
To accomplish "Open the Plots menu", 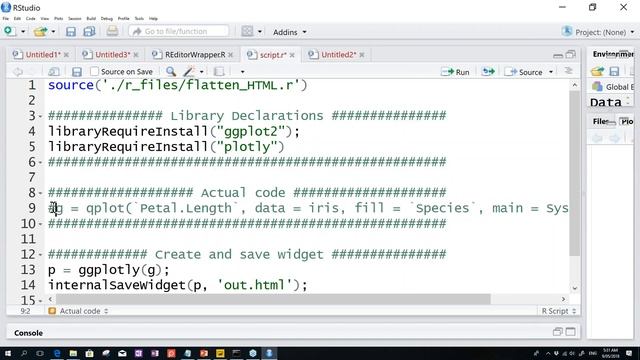I will (x=58, y=18).
